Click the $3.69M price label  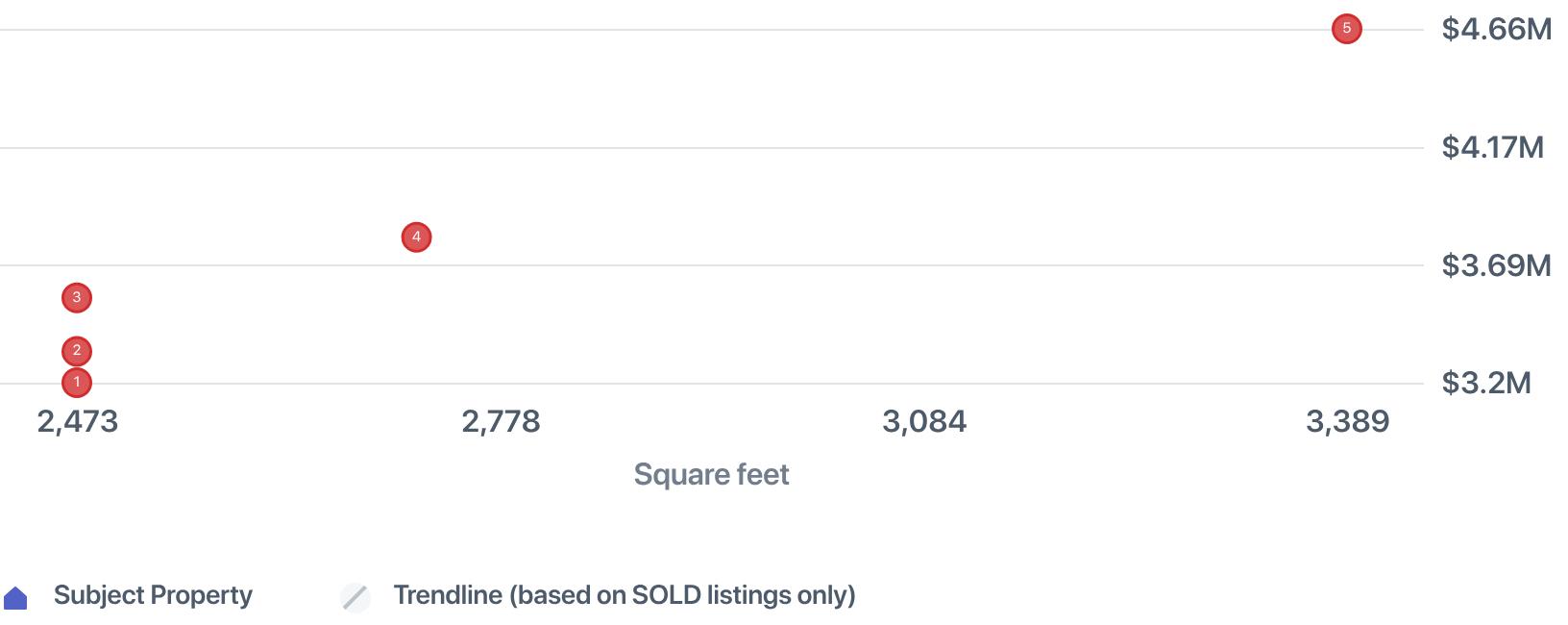(x=1496, y=265)
